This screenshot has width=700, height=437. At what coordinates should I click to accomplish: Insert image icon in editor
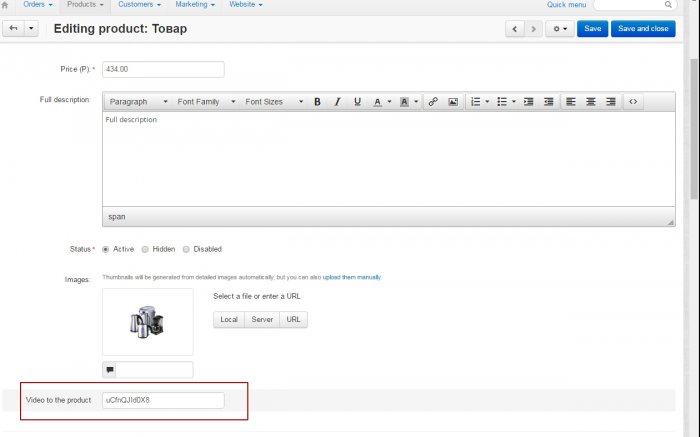[453, 102]
